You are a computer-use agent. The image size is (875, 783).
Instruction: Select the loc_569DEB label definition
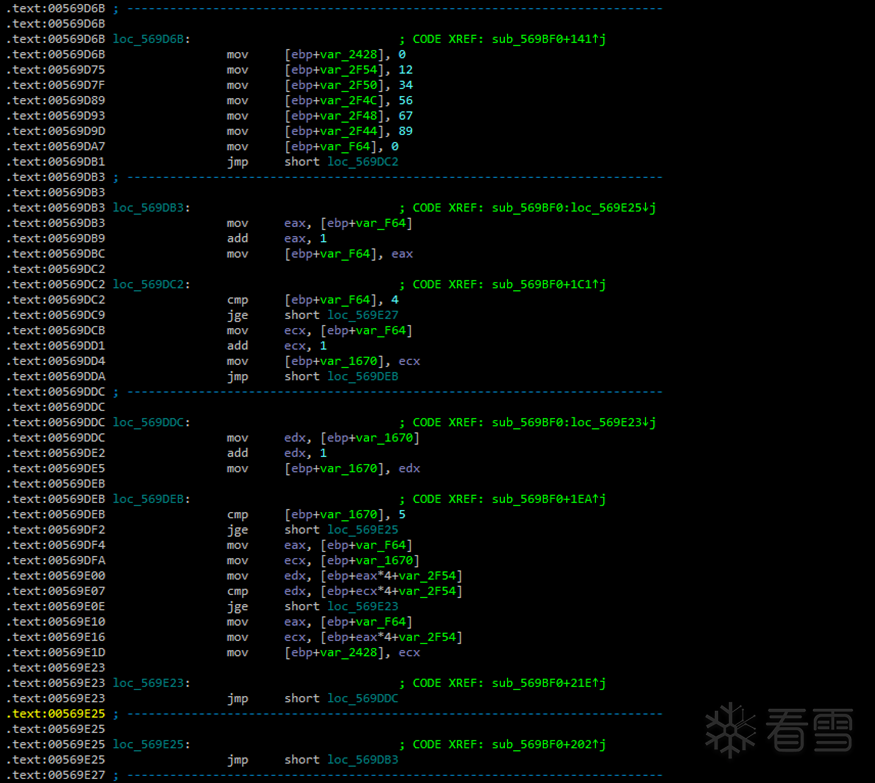click(x=150, y=499)
